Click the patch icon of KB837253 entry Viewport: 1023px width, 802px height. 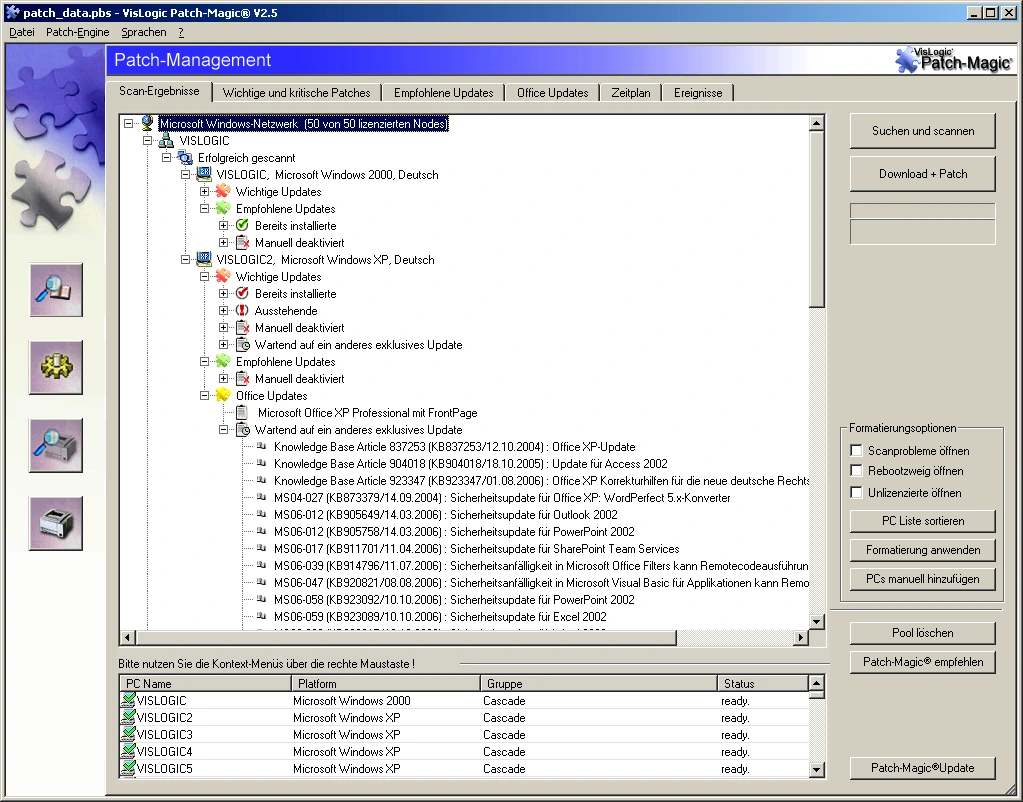[261, 446]
